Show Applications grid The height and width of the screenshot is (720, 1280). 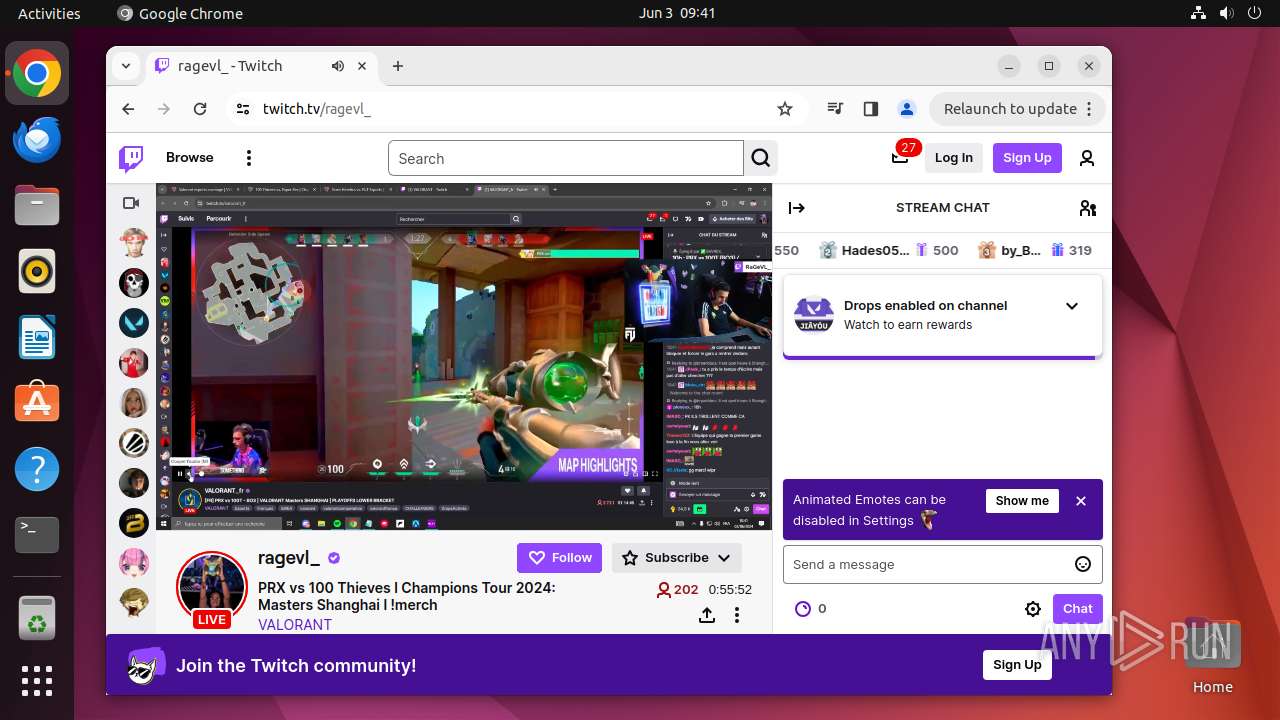pyautogui.click(x=37, y=681)
